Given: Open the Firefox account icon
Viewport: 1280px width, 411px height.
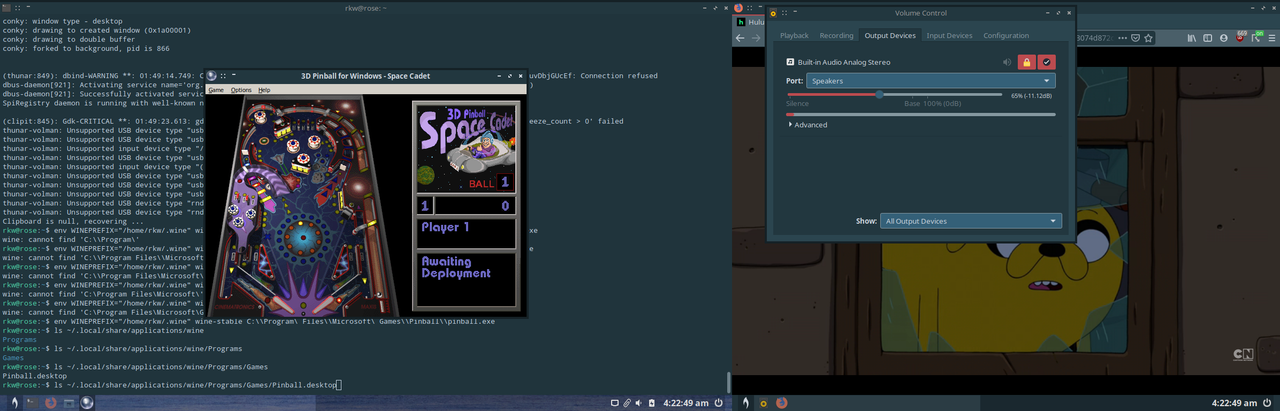Looking at the screenshot, I should (x=1223, y=38).
